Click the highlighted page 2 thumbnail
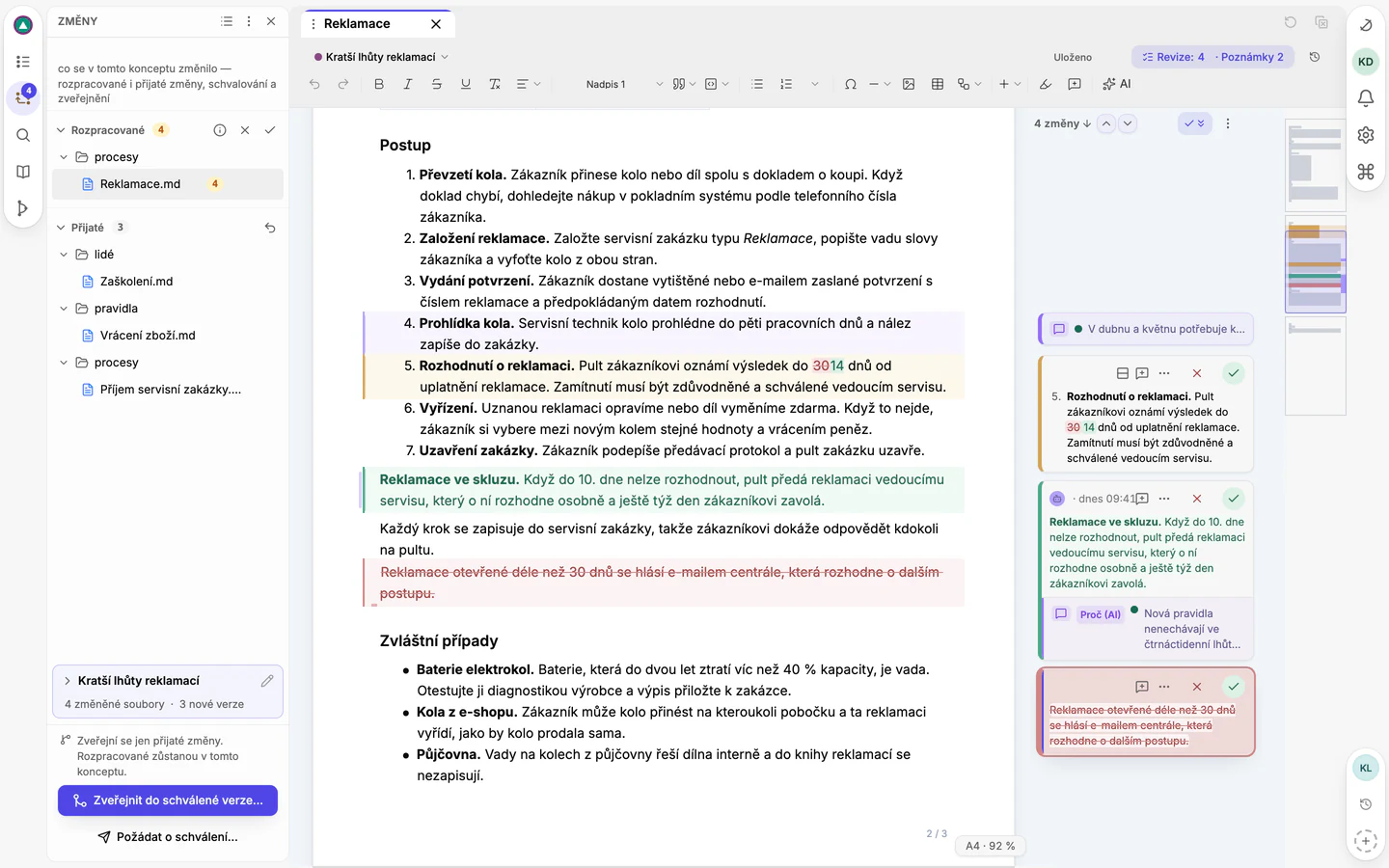 click(1316, 264)
